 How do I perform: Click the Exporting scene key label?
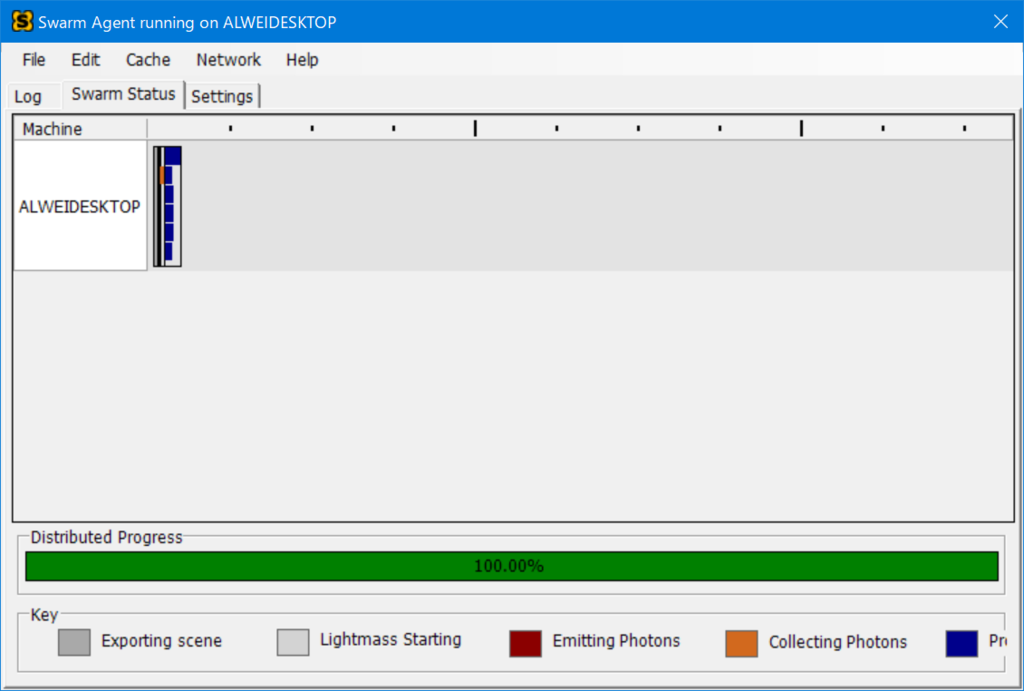[x=161, y=641]
